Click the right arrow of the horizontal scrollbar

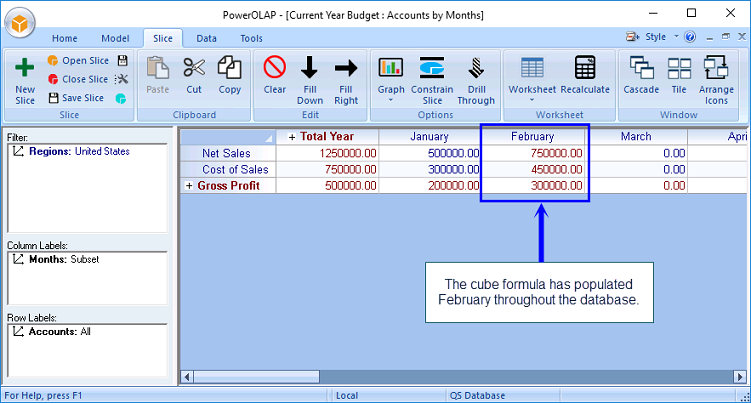[x=740, y=377]
